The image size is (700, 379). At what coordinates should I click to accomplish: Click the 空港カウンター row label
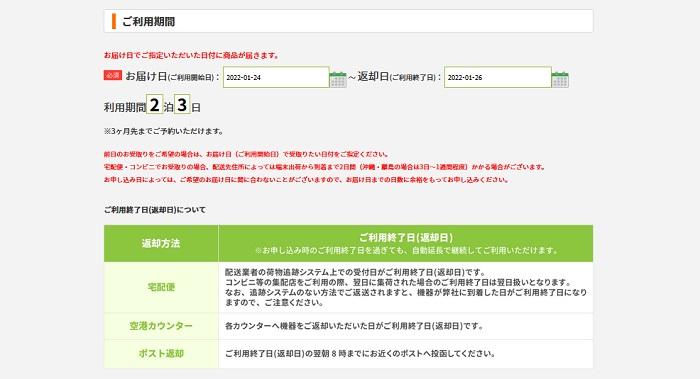(x=161, y=326)
